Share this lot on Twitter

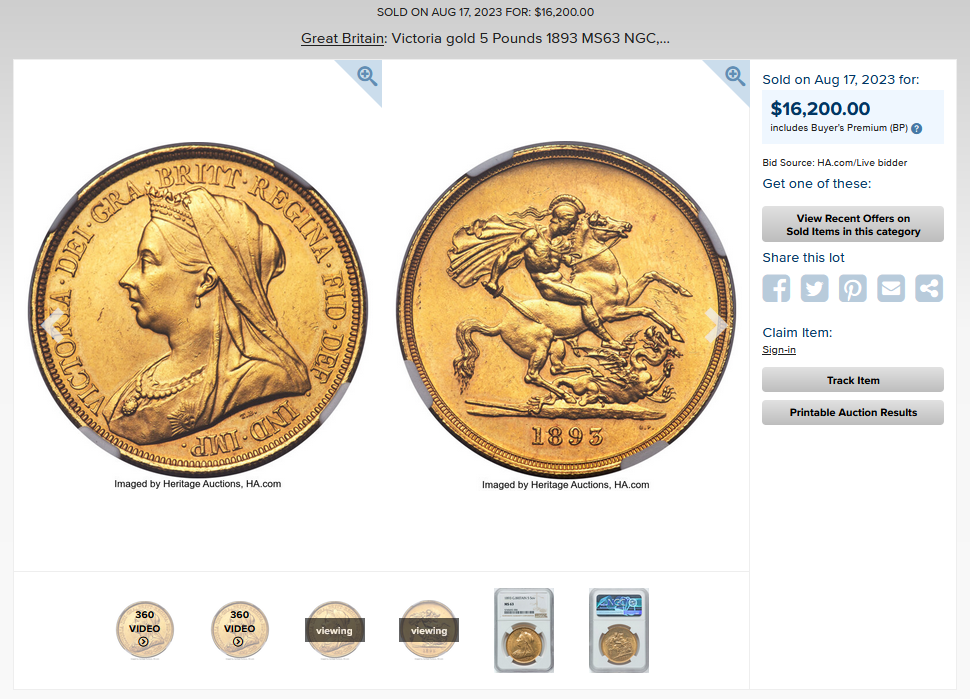pyautogui.click(x=815, y=288)
